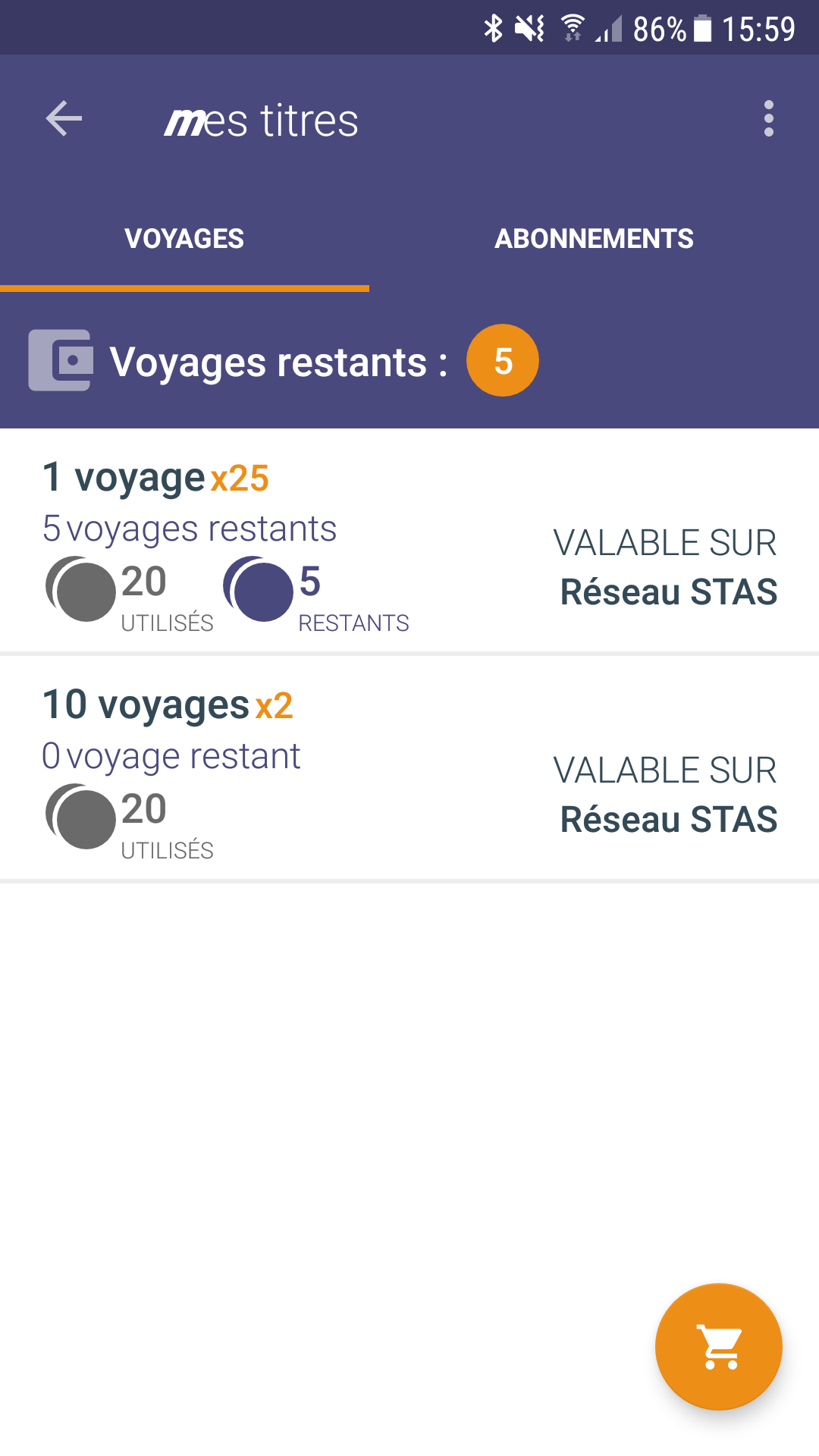The image size is (819, 1456).
Task: Tap the wallet icon beside Voyages restants
Action: [61, 360]
